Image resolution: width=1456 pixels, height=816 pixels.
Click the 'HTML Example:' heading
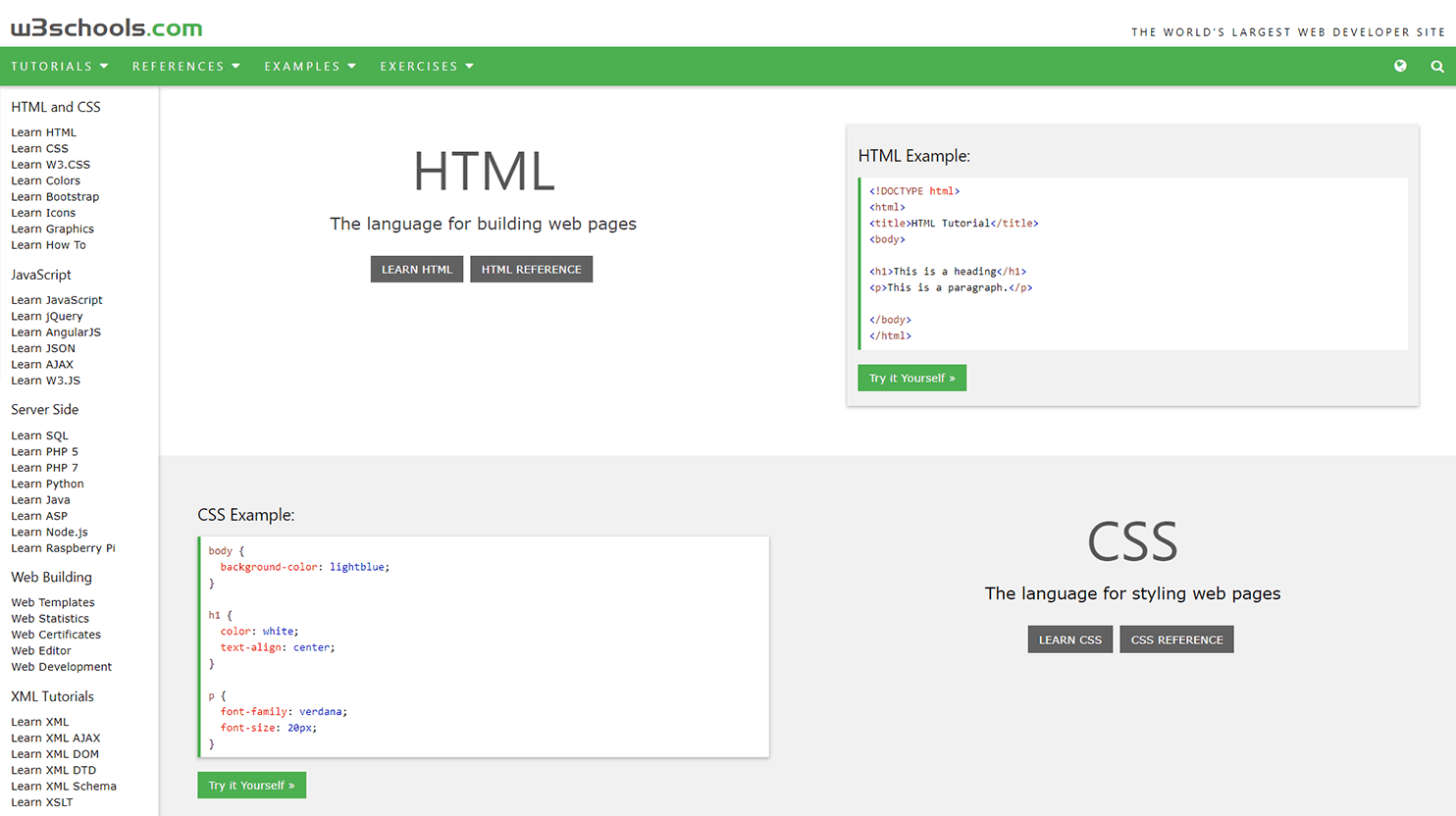(914, 156)
